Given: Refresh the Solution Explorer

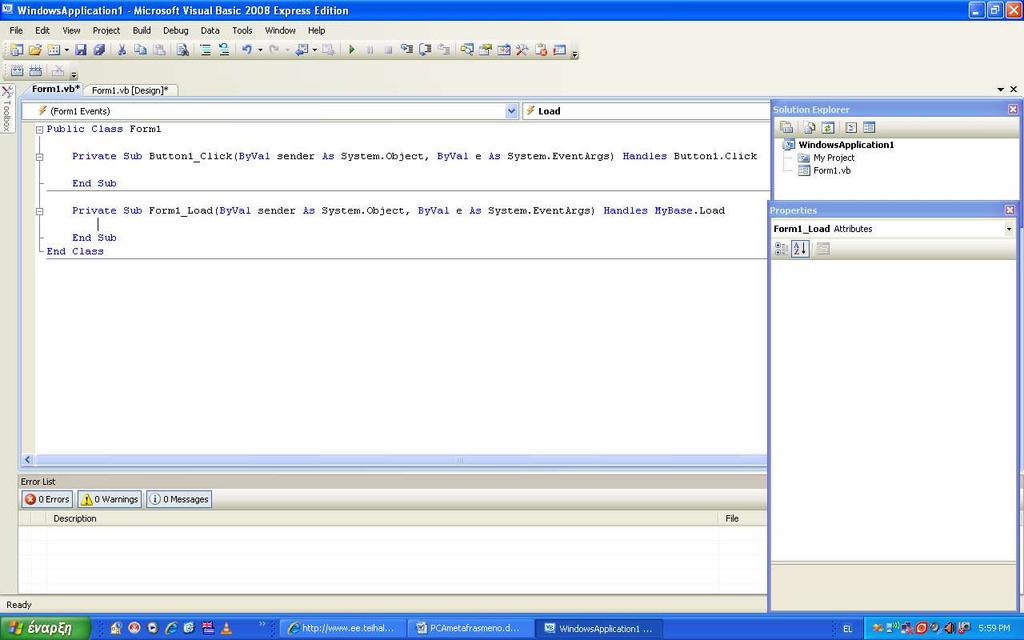Looking at the screenshot, I should click(x=828, y=127).
